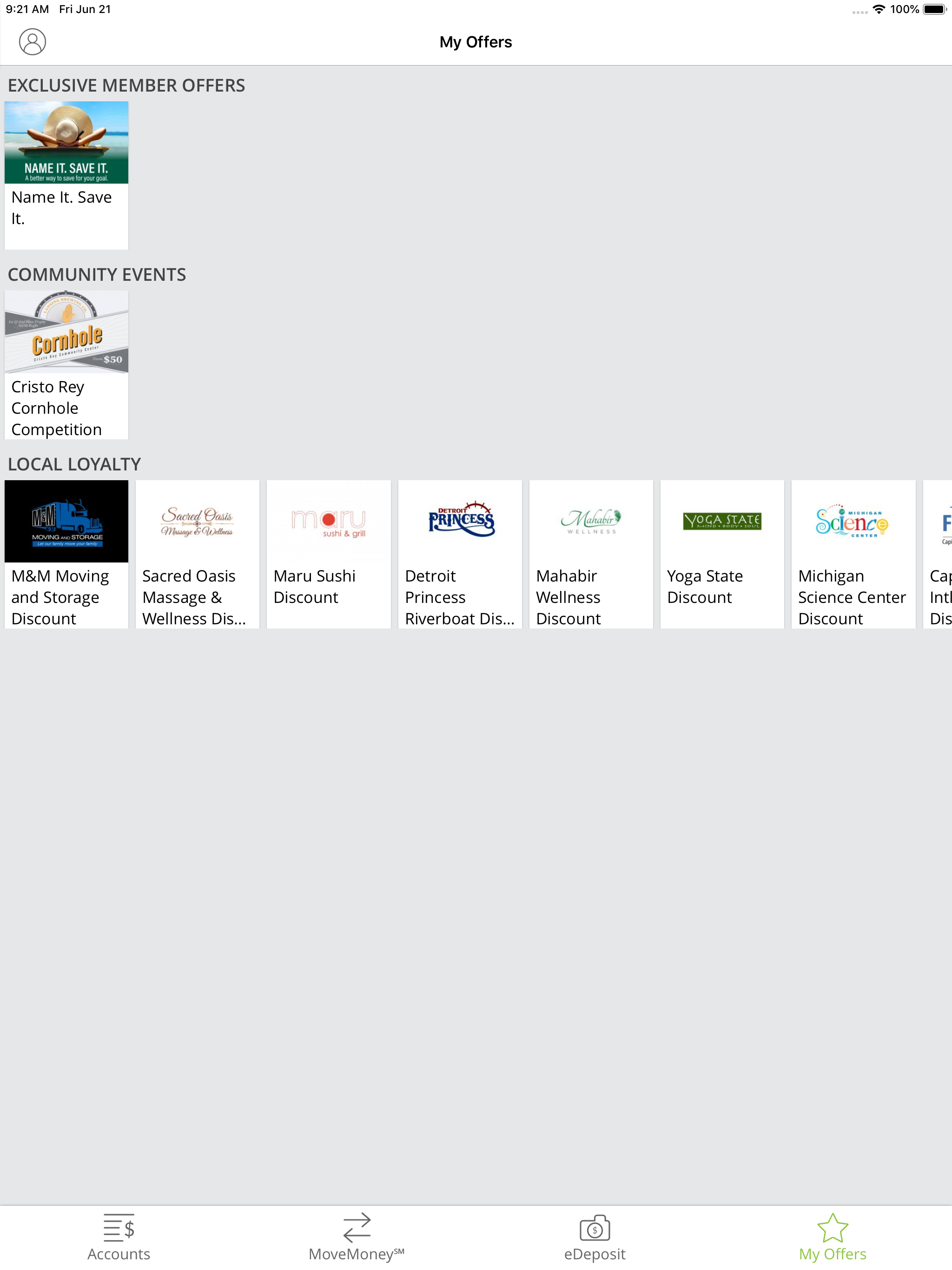Open the Cornhole event banner image
The width and height of the screenshot is (952, 1270).
click(x=66, y=332)
